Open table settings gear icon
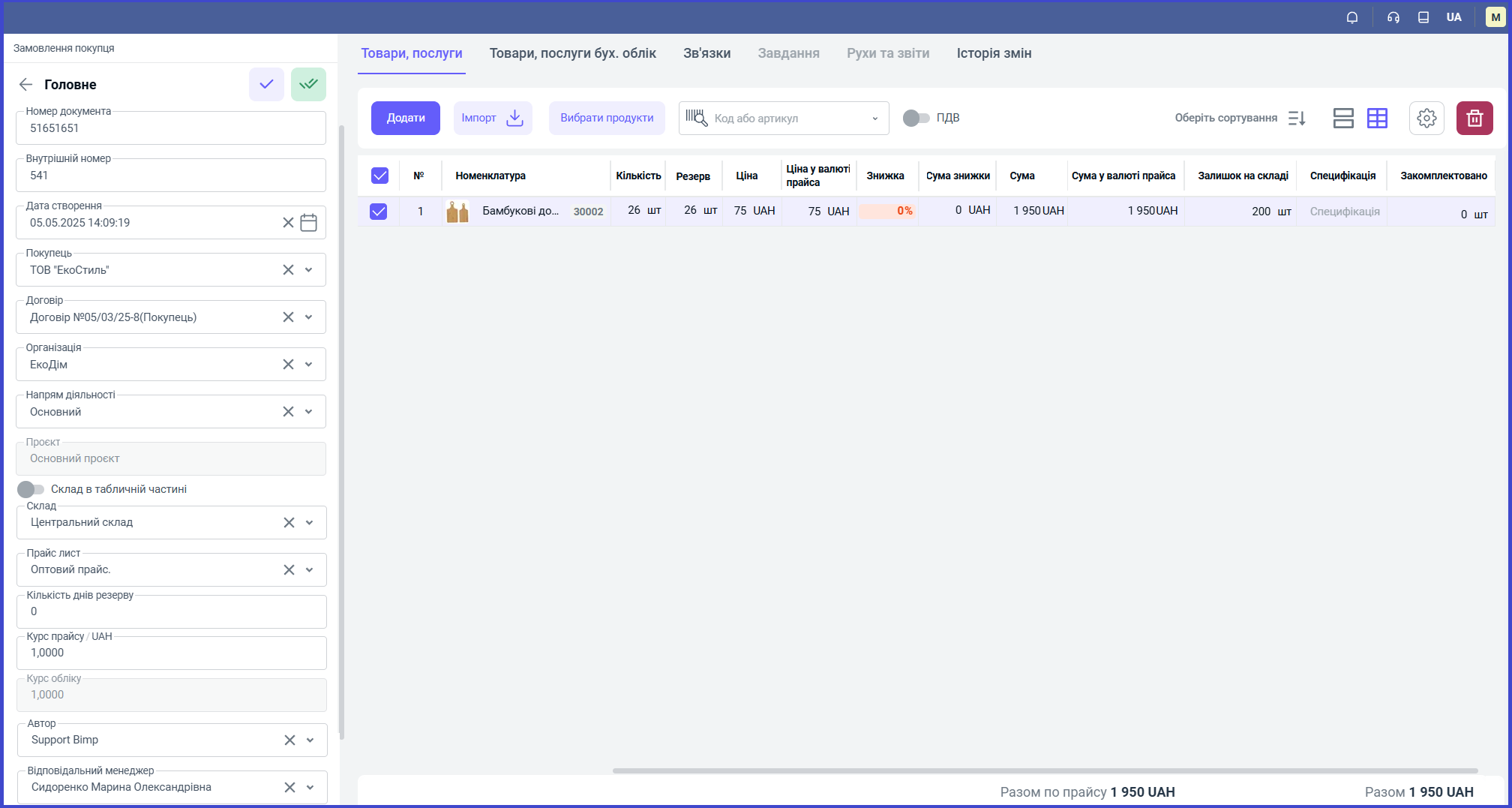The image size is (1512, 808). 1426,118
